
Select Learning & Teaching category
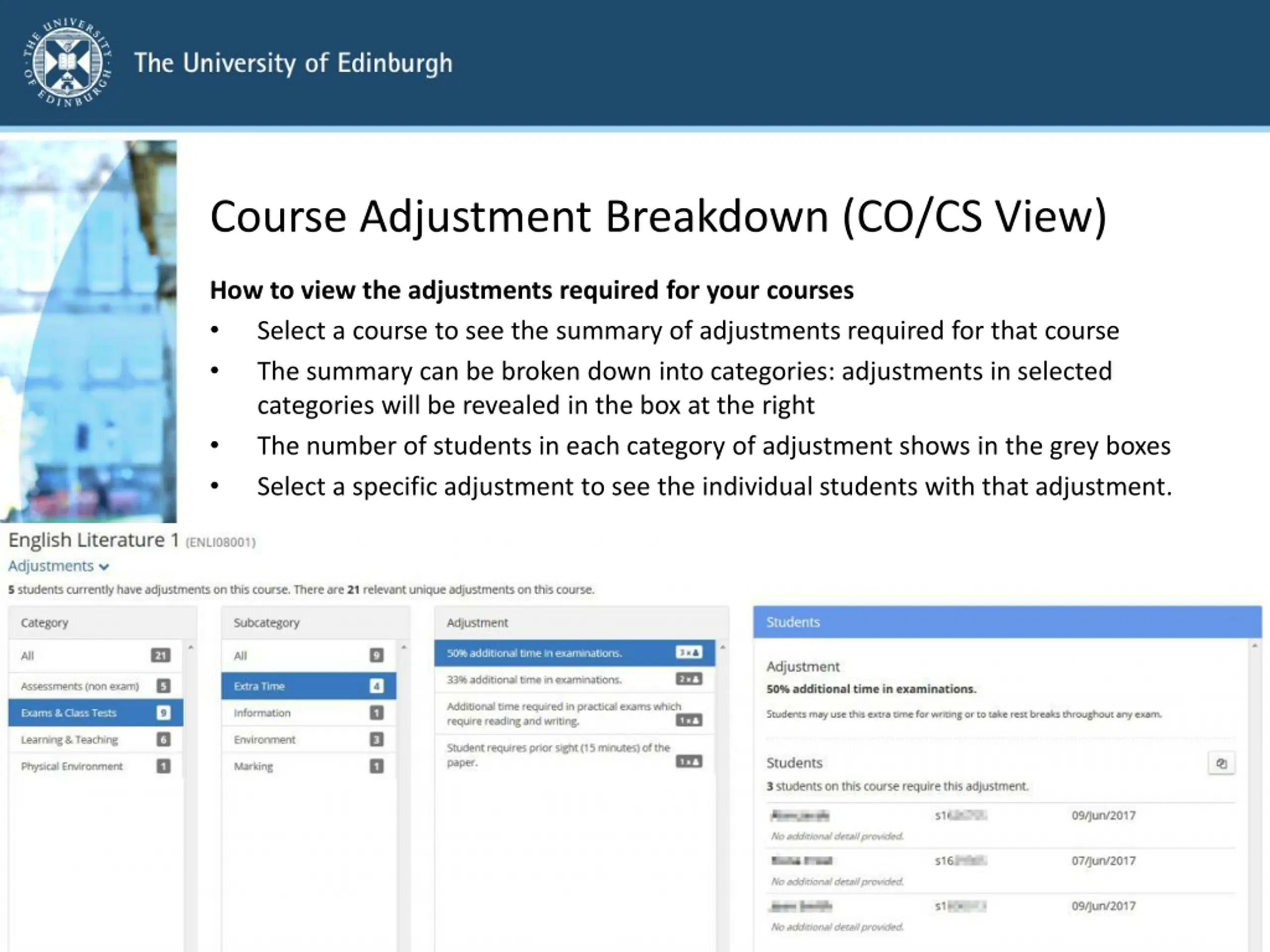point(95,740)
